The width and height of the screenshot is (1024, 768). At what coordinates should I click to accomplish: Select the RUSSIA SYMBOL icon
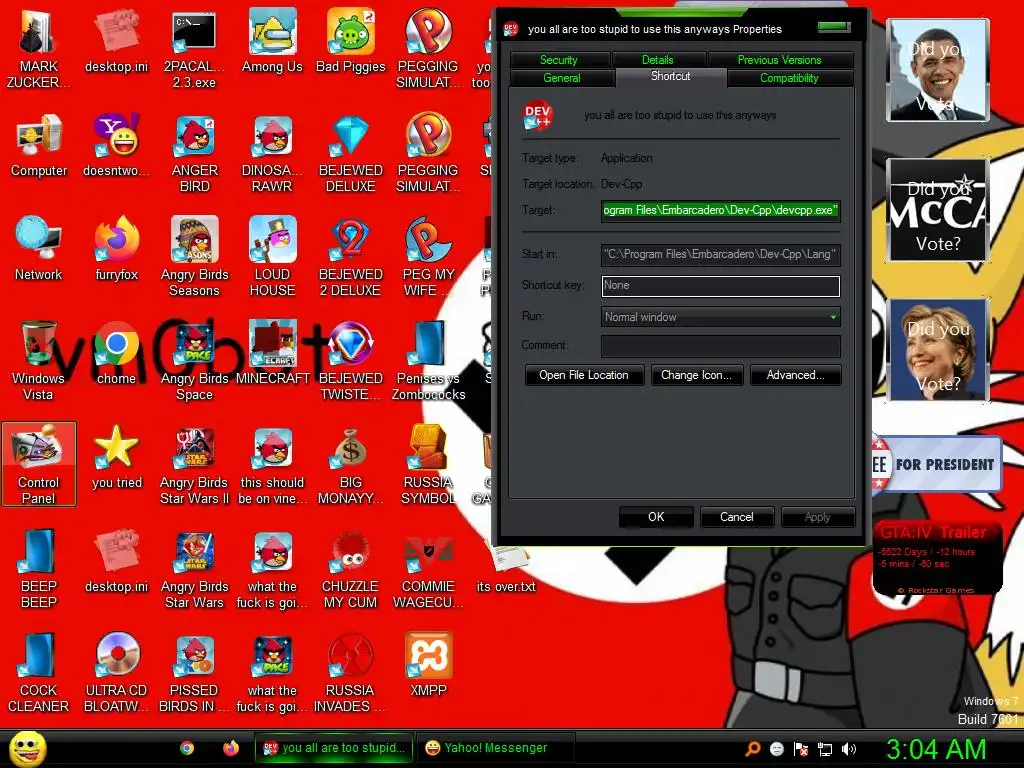point(428,464)
